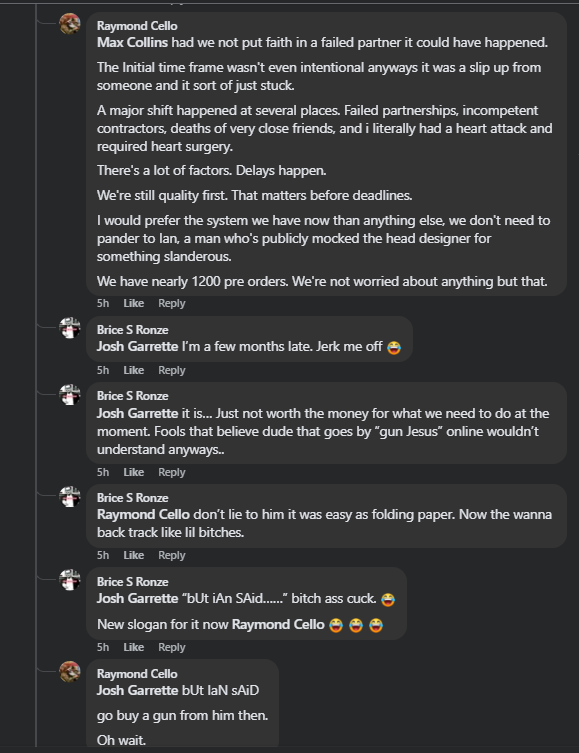Reply to the 'gun Jesus' comment

[x=172, y=472]
